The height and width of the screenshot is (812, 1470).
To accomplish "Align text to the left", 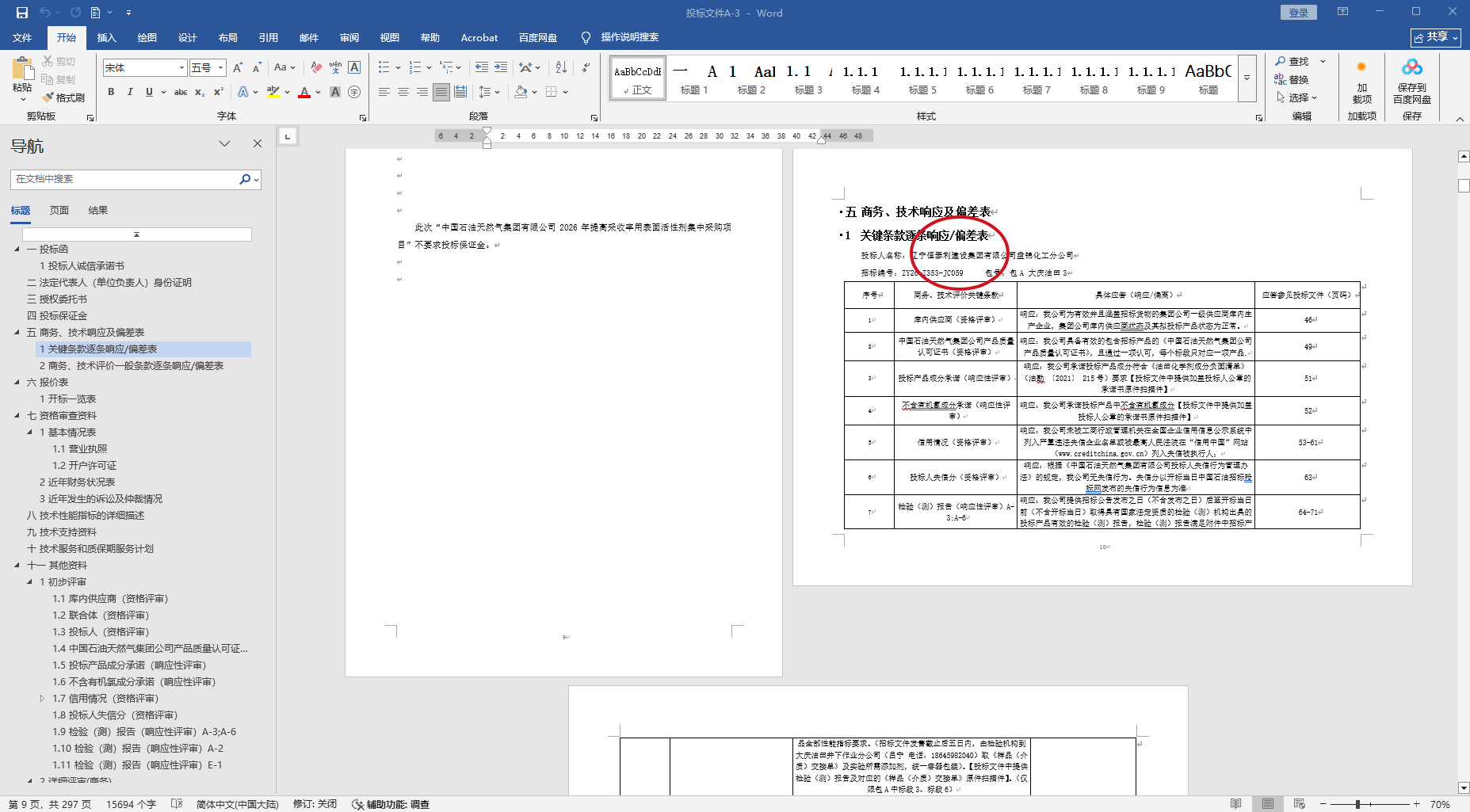I will point(384,92).
